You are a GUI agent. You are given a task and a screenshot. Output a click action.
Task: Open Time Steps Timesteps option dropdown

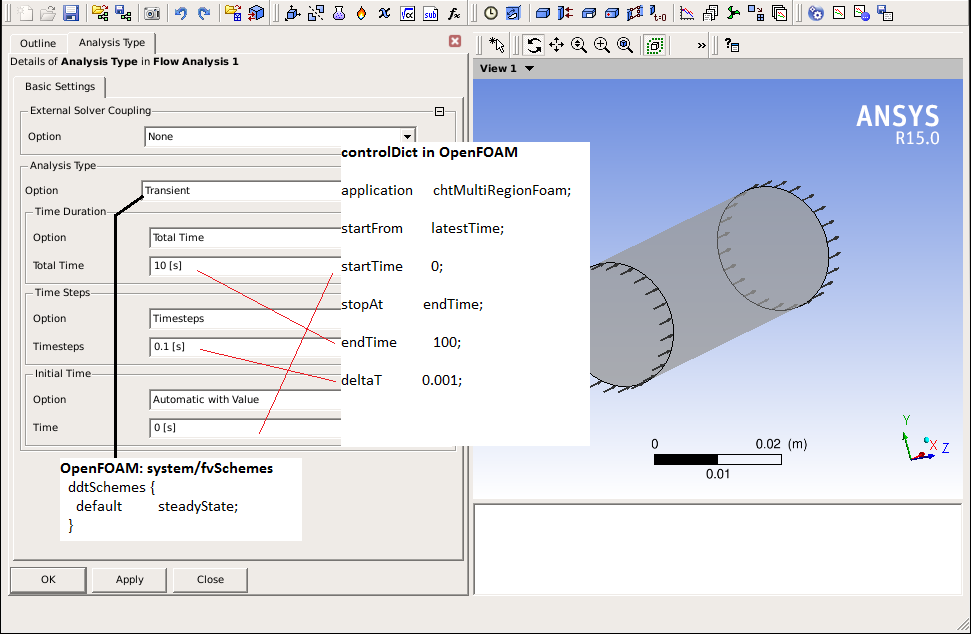pyautogui.click(x=245, y=319)
